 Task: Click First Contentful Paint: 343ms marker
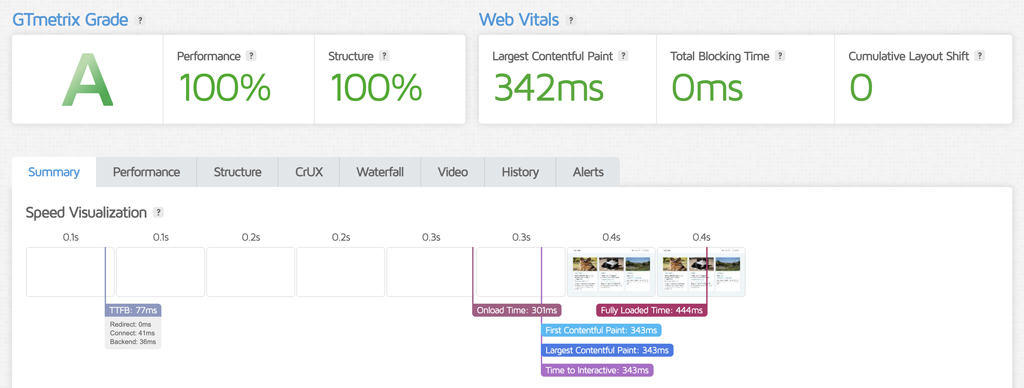click(x=601, y=331)
